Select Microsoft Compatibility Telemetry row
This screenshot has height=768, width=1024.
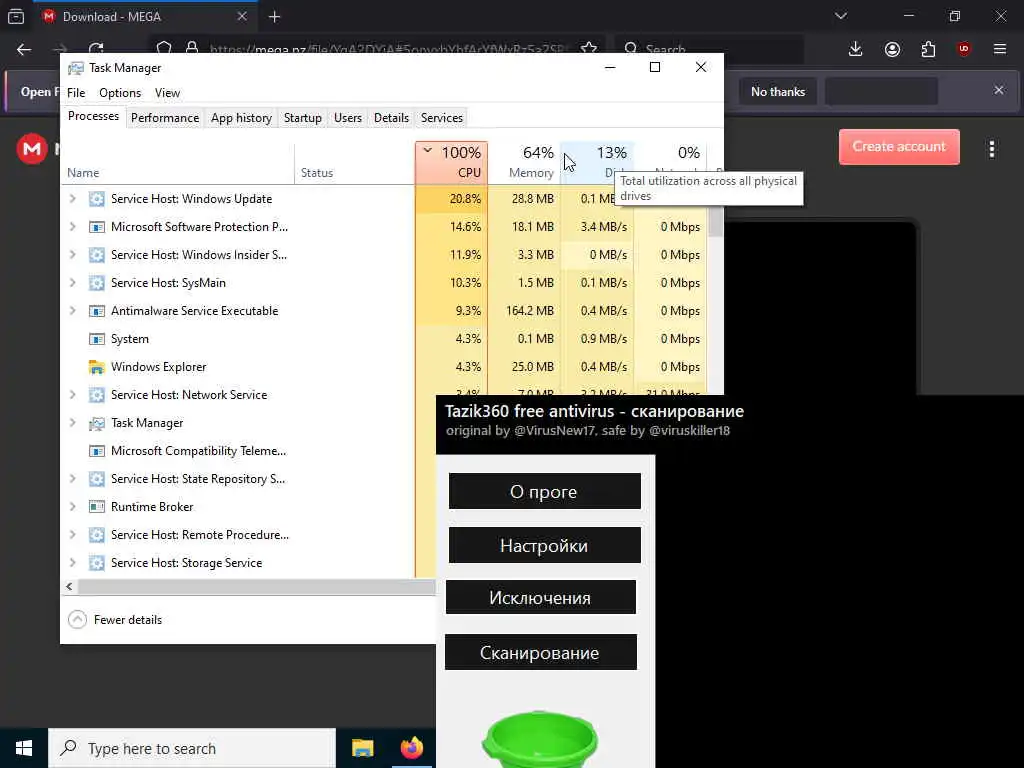click(x=248, y=451)
